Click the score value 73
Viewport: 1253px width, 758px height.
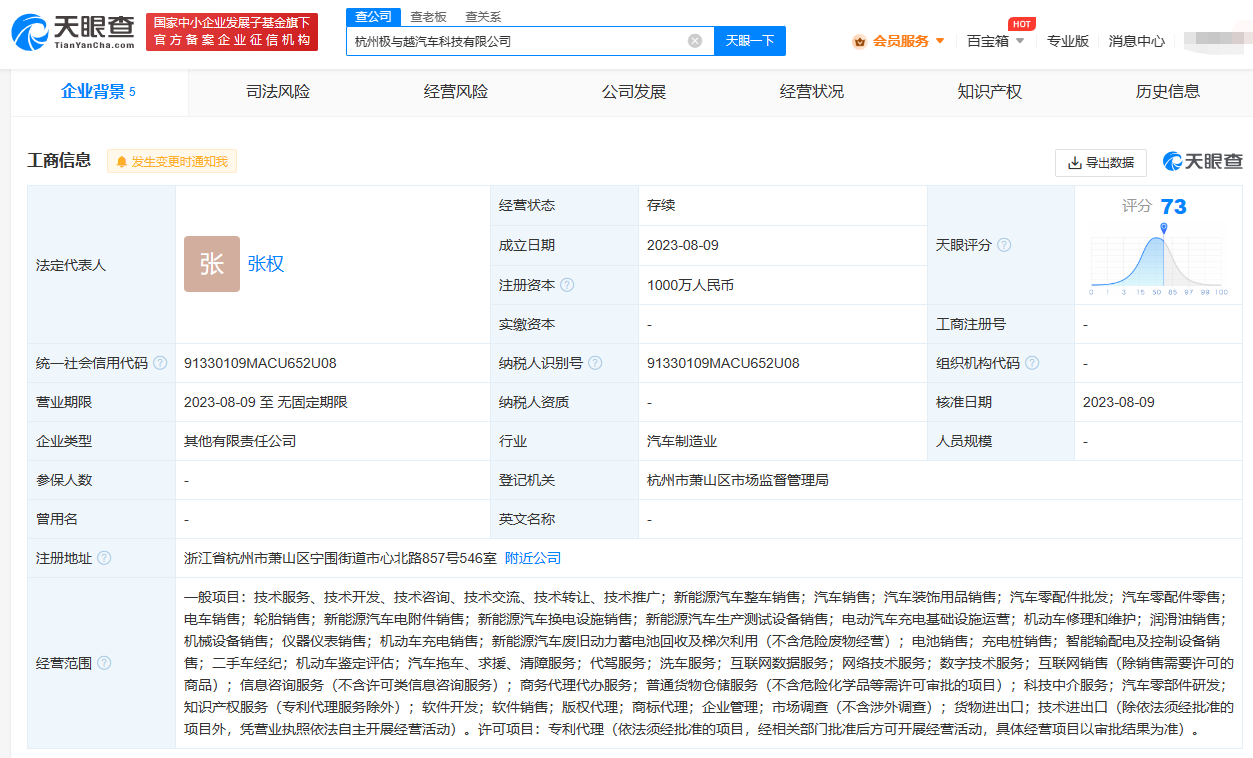point(1173,207)
